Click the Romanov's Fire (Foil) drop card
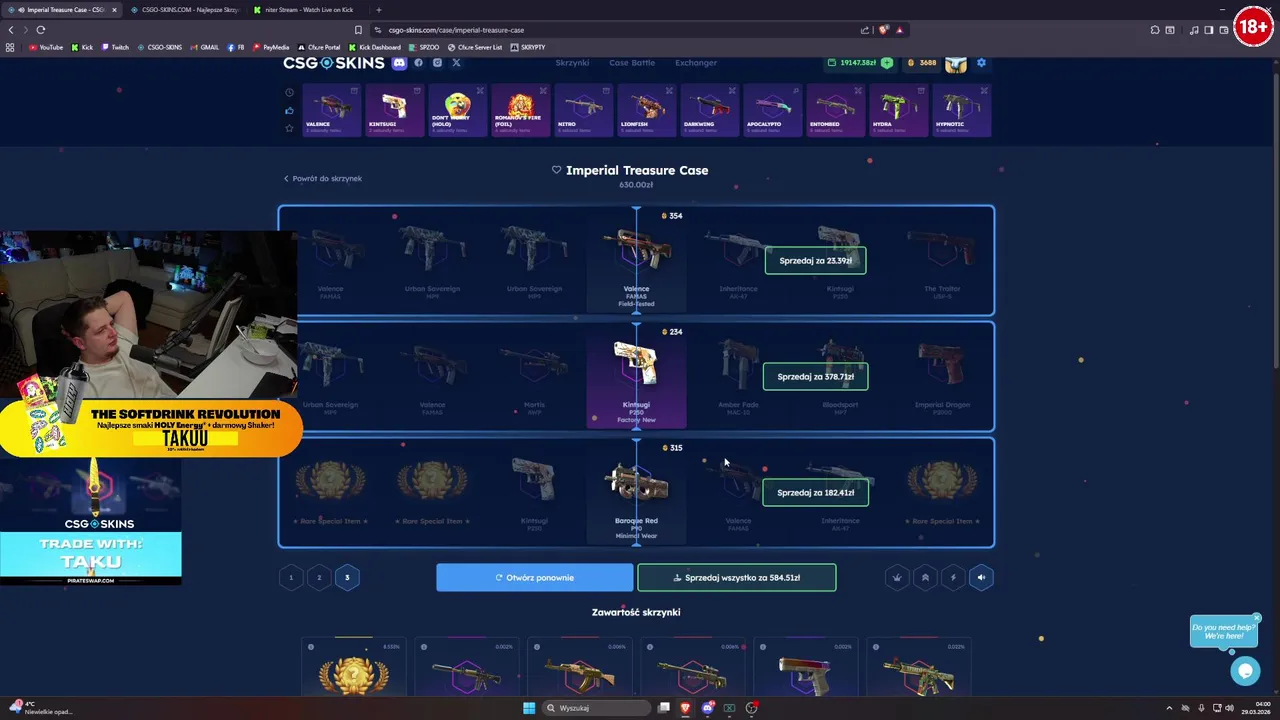This screenshot has height=720, width=1280. [x=520, y=110]
